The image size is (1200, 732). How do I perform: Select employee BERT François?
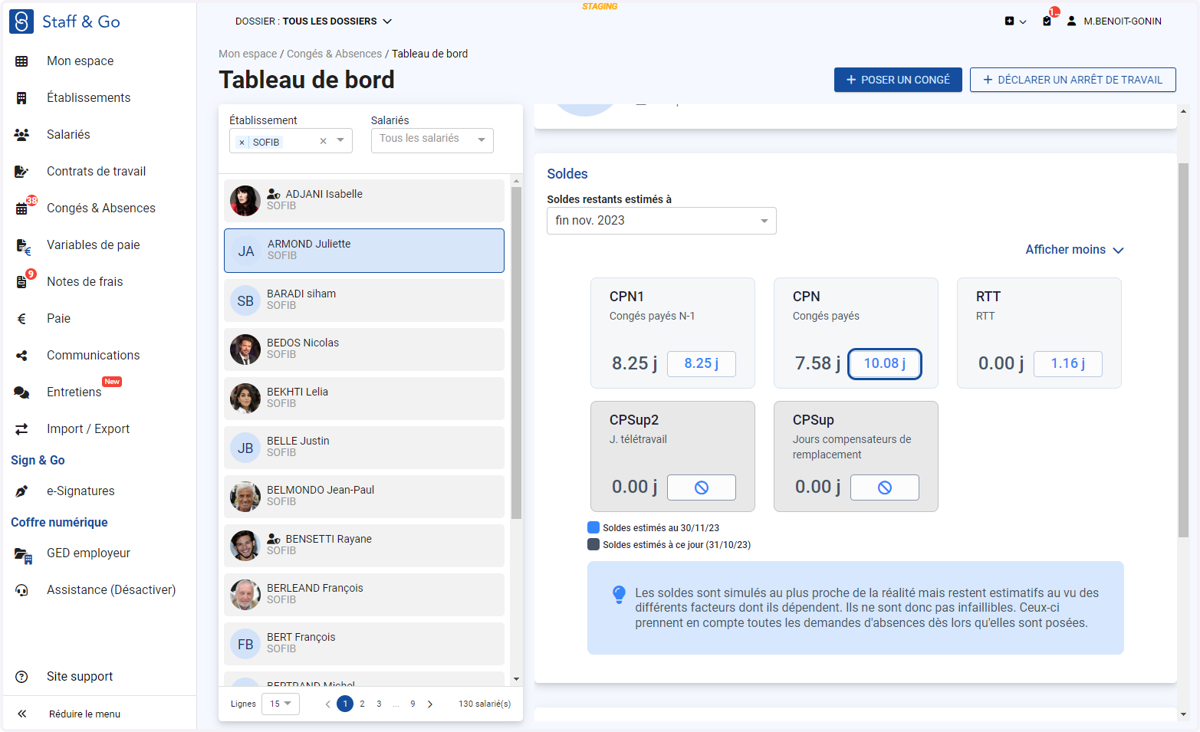[x=364, y=643]
